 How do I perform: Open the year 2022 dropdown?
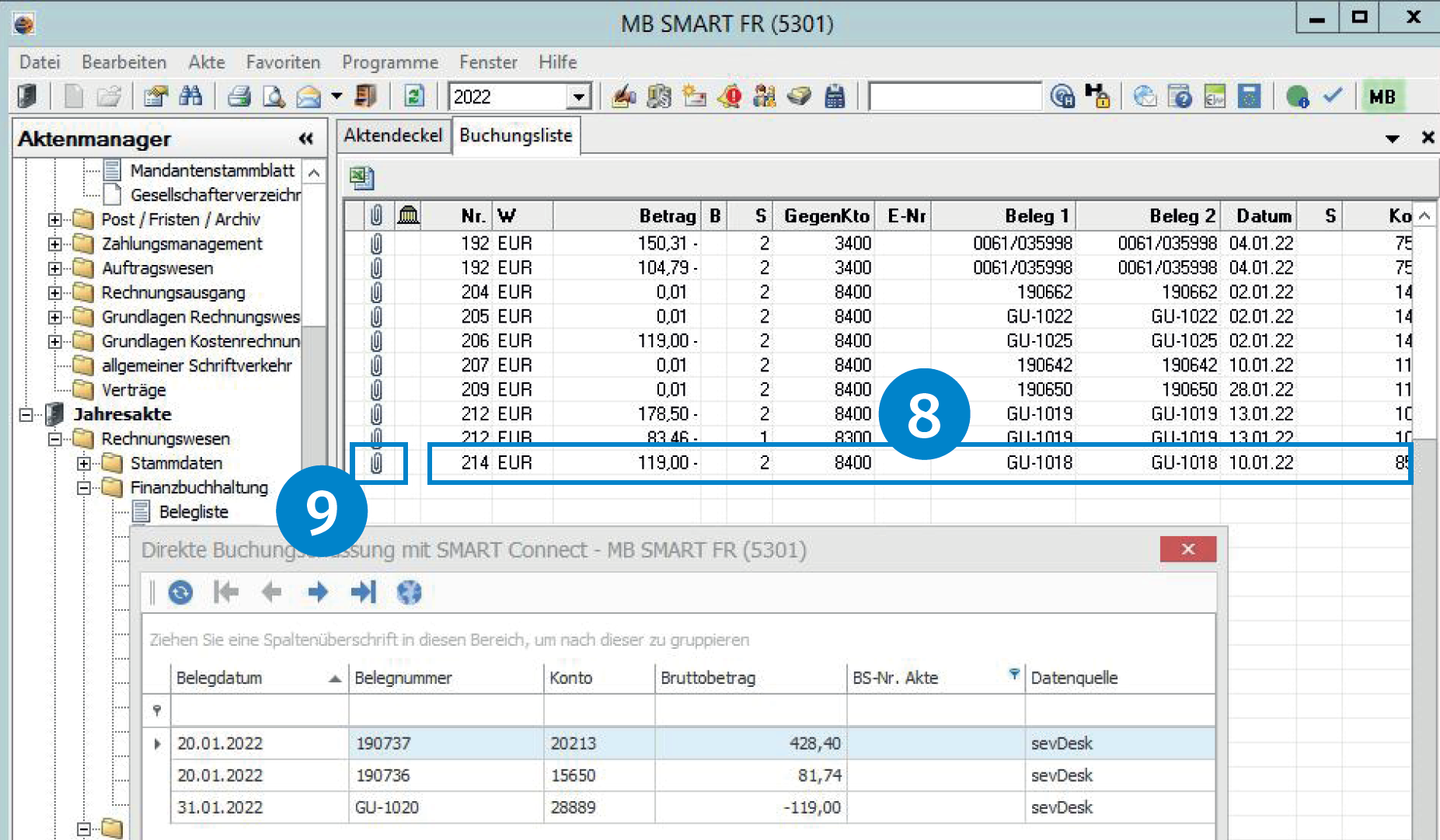[577, 97]
